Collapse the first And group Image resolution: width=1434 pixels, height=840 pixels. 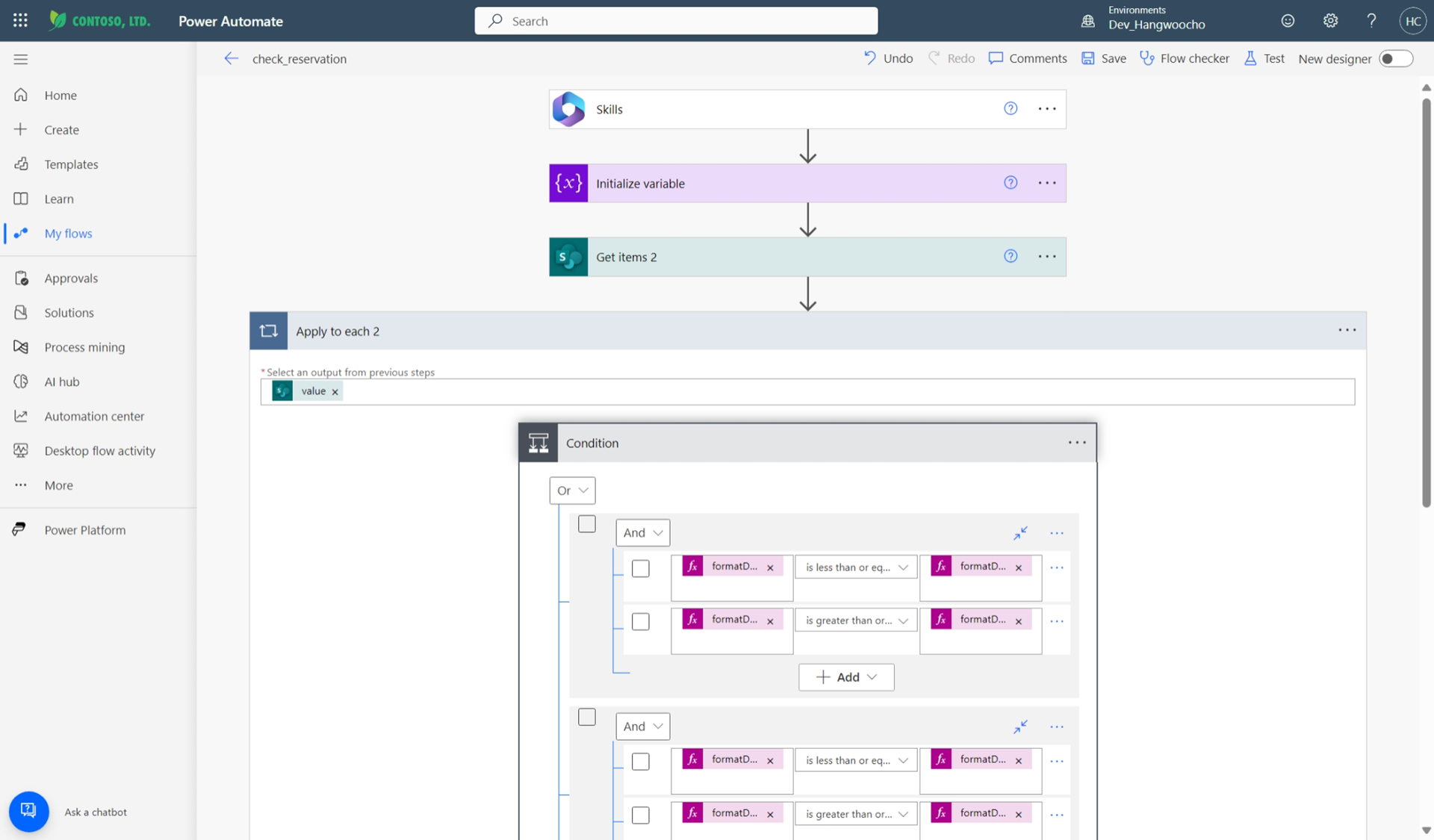click(x=1020, y=533)
